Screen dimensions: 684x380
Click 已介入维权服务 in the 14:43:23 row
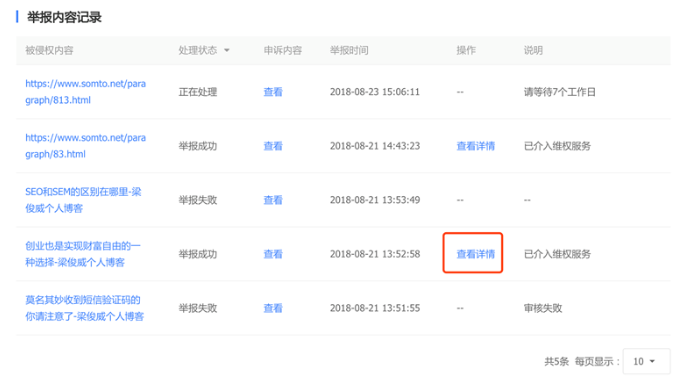(x=557, y=146)
